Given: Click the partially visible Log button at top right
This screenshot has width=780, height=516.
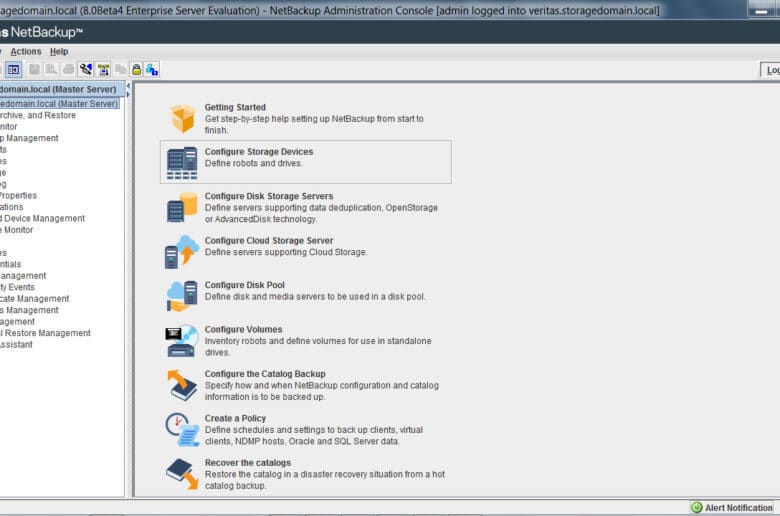Looking at the screenshot, I should point(770,70).
